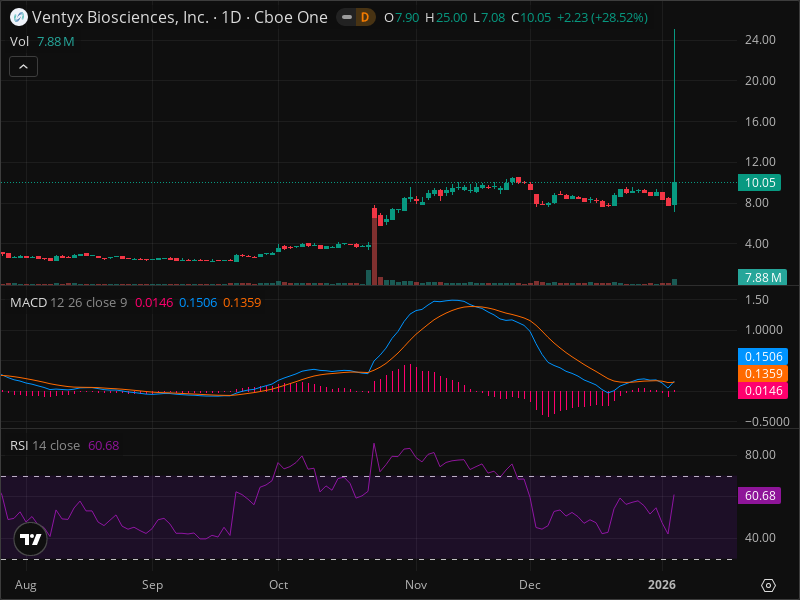
Task: Click the 10.05 last price axis label
Action: tap(759, 183)
